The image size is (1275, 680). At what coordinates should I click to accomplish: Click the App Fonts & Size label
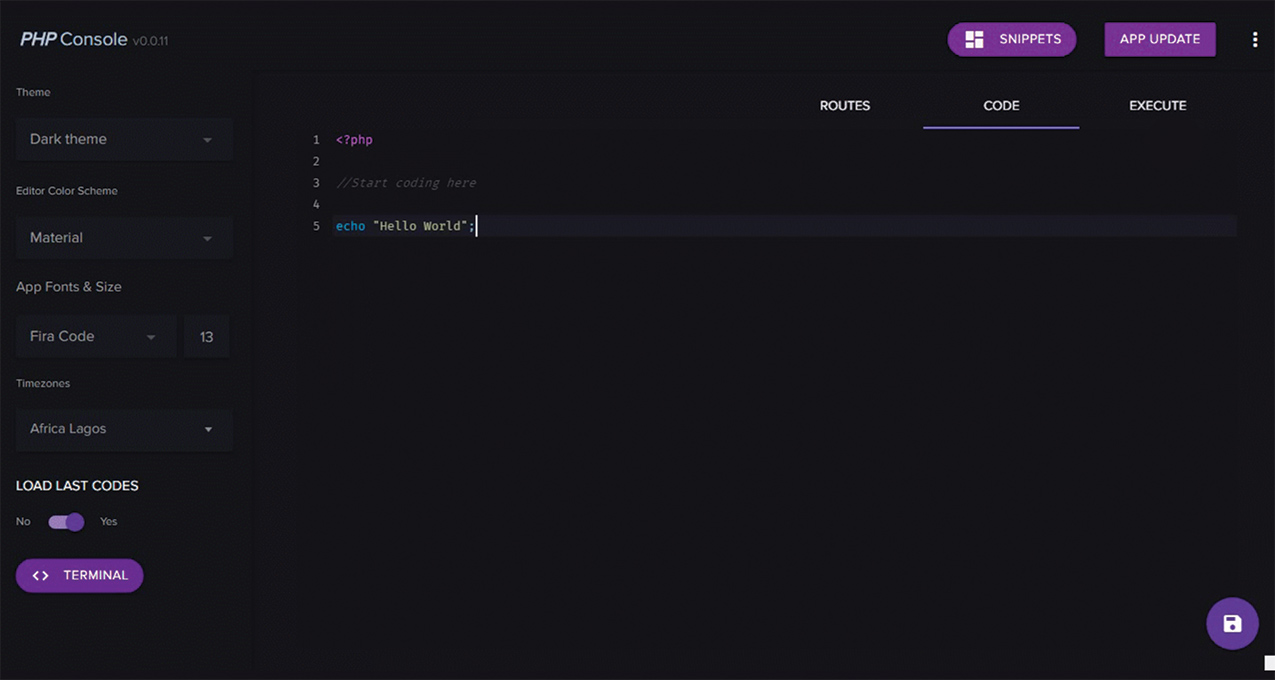[69, 287]
